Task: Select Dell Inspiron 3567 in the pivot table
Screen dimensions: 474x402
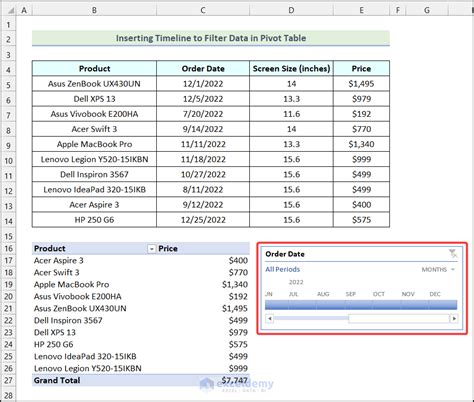Action: (x=94, y=321)
